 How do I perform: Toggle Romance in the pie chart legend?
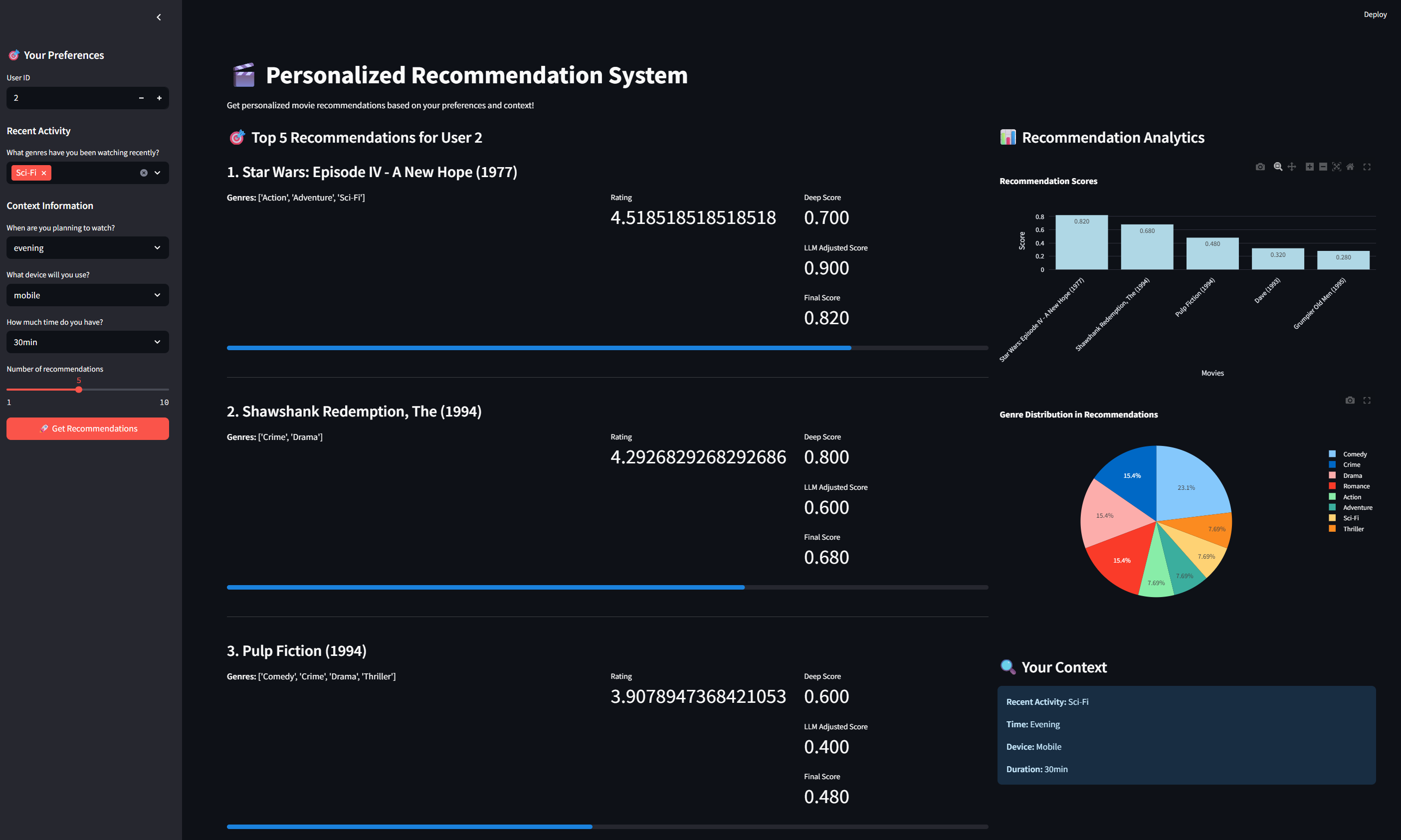[1350, 486]
